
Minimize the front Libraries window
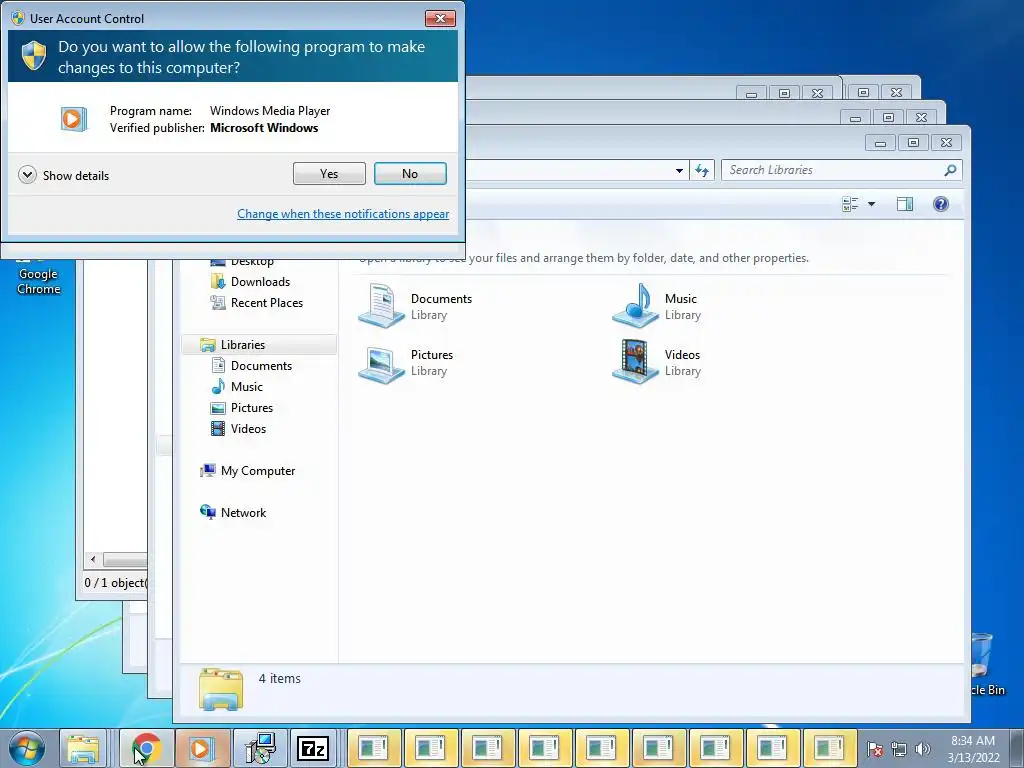pos(880,142)
